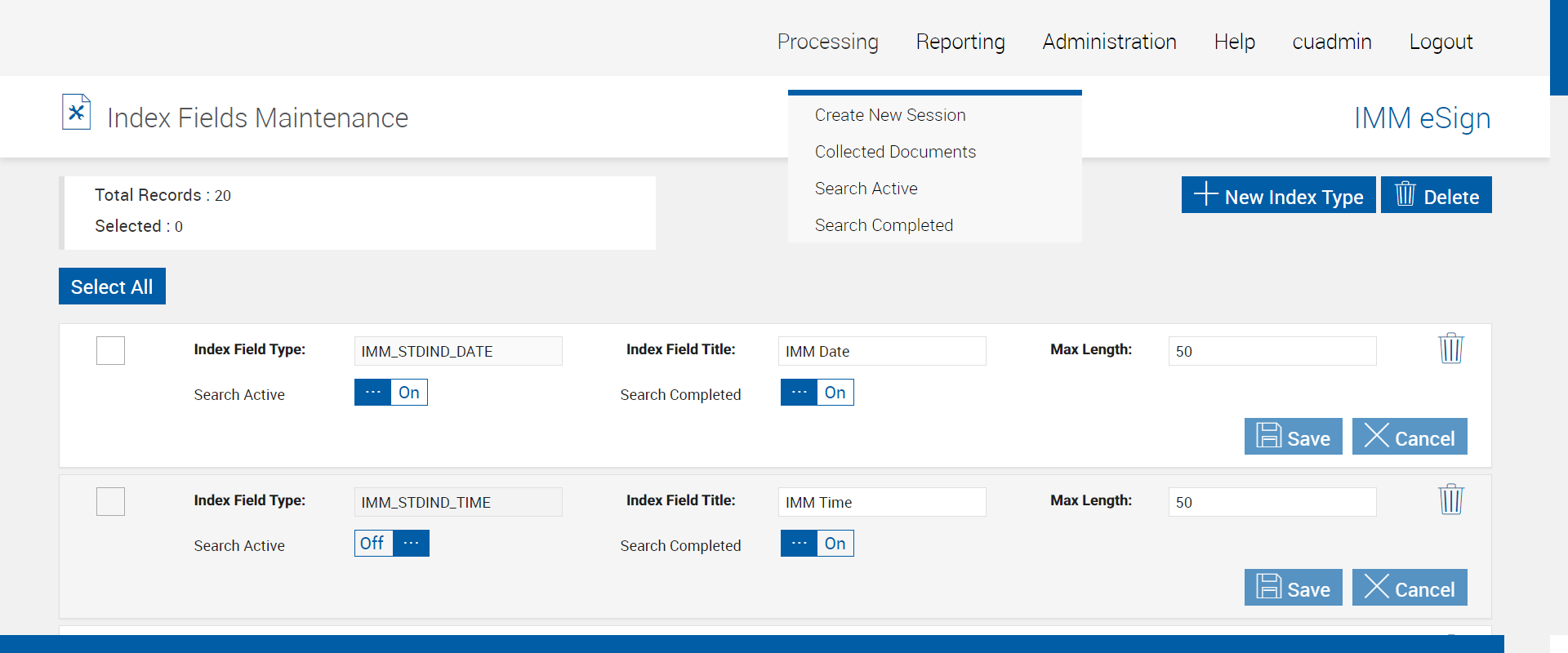Enable Search Active for IMM Time
The width and height of the screenshot is (1568, 653).
tap(391, 544)
